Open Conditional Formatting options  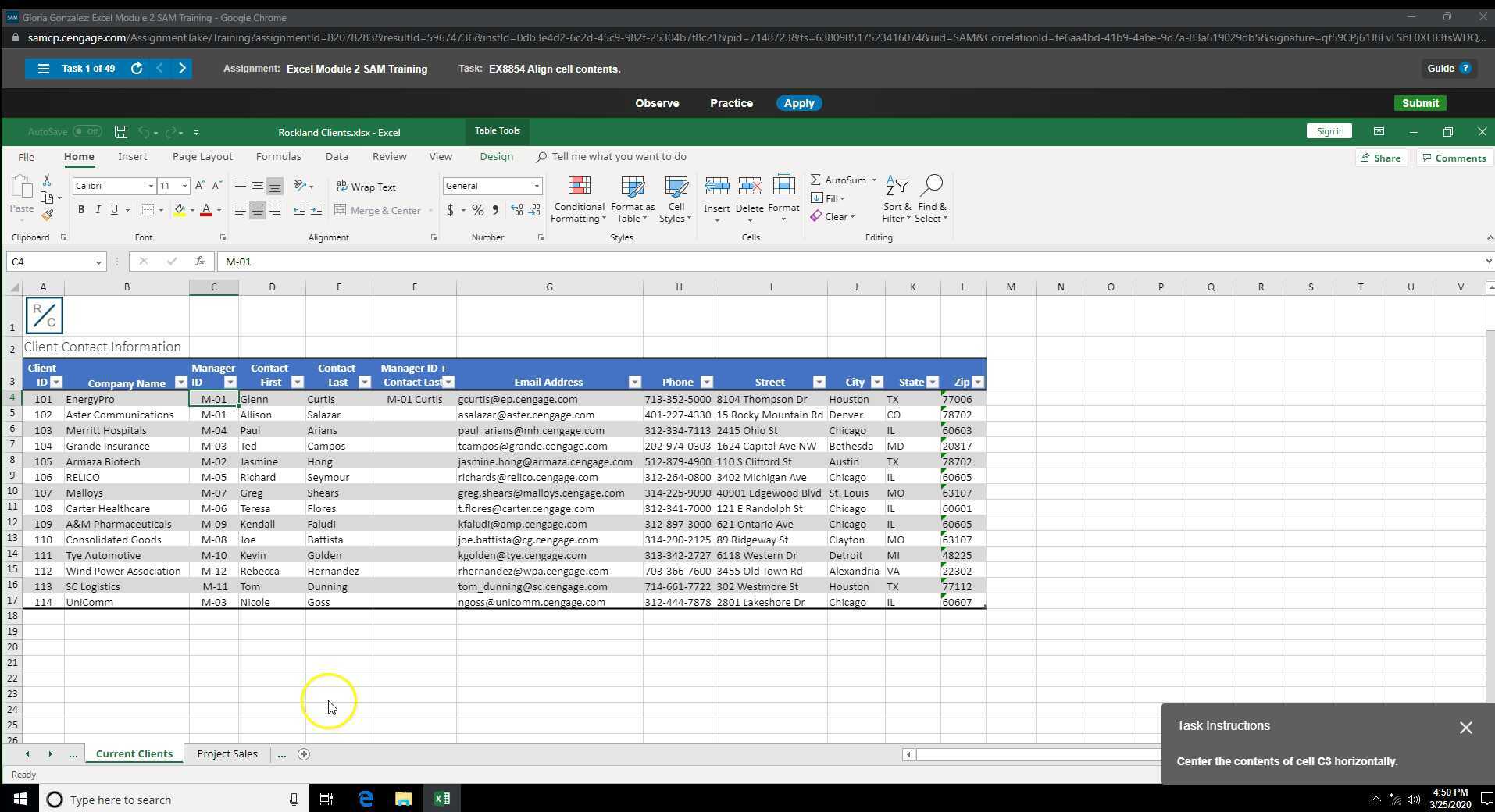[578, 199]
